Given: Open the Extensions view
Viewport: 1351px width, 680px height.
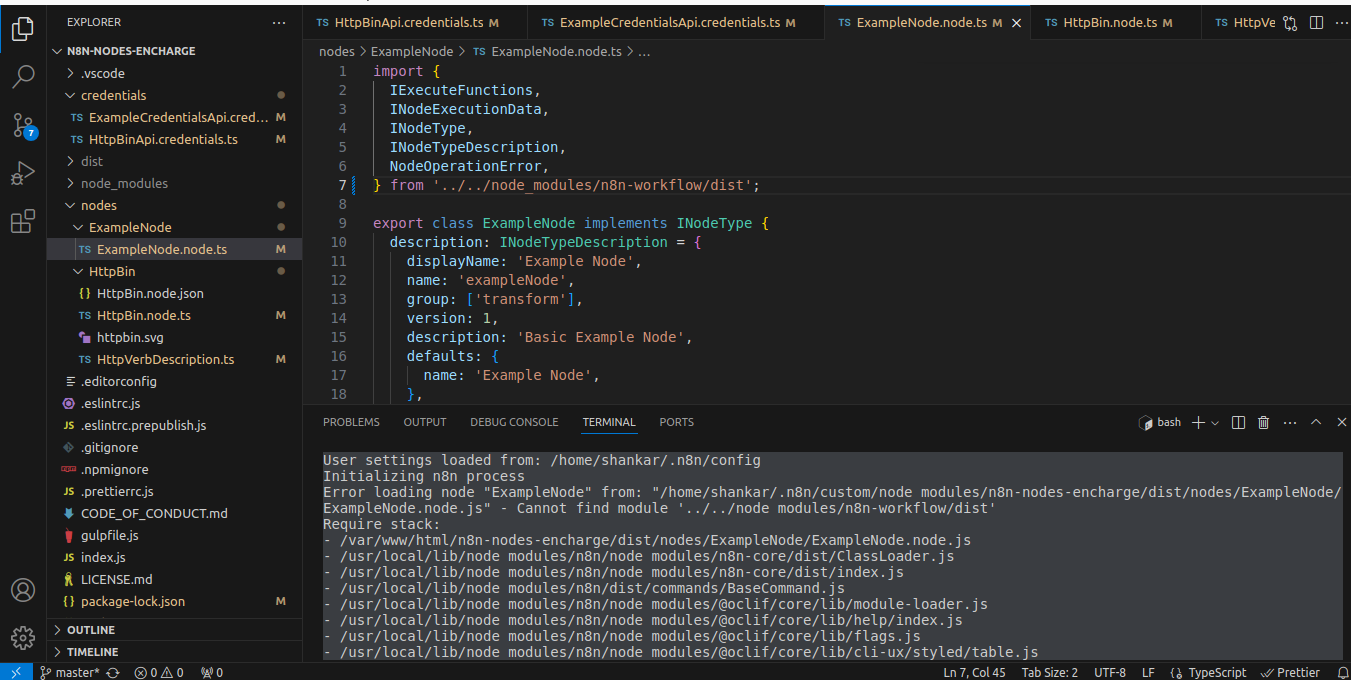Looking at the screenshot, I should point(23,222).
